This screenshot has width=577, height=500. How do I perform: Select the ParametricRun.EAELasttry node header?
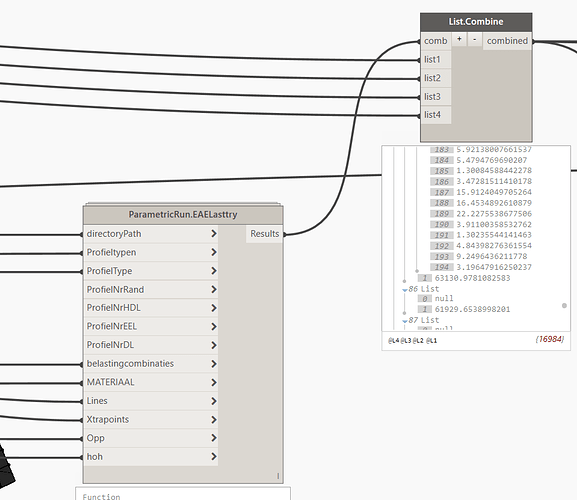pyautogui.click(x=183, y=214)
